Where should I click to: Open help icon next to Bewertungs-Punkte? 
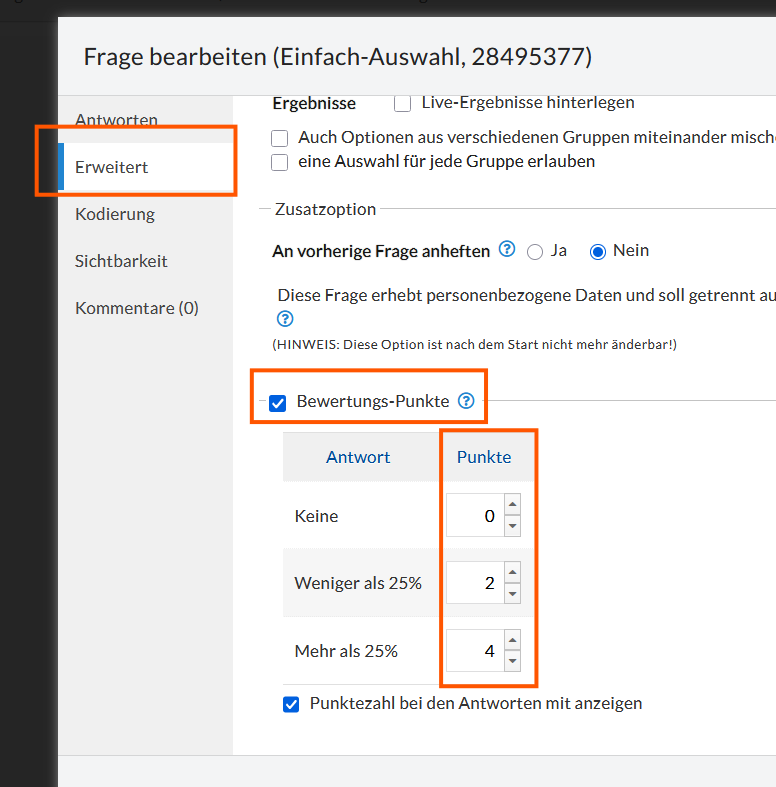click(466, 401)
